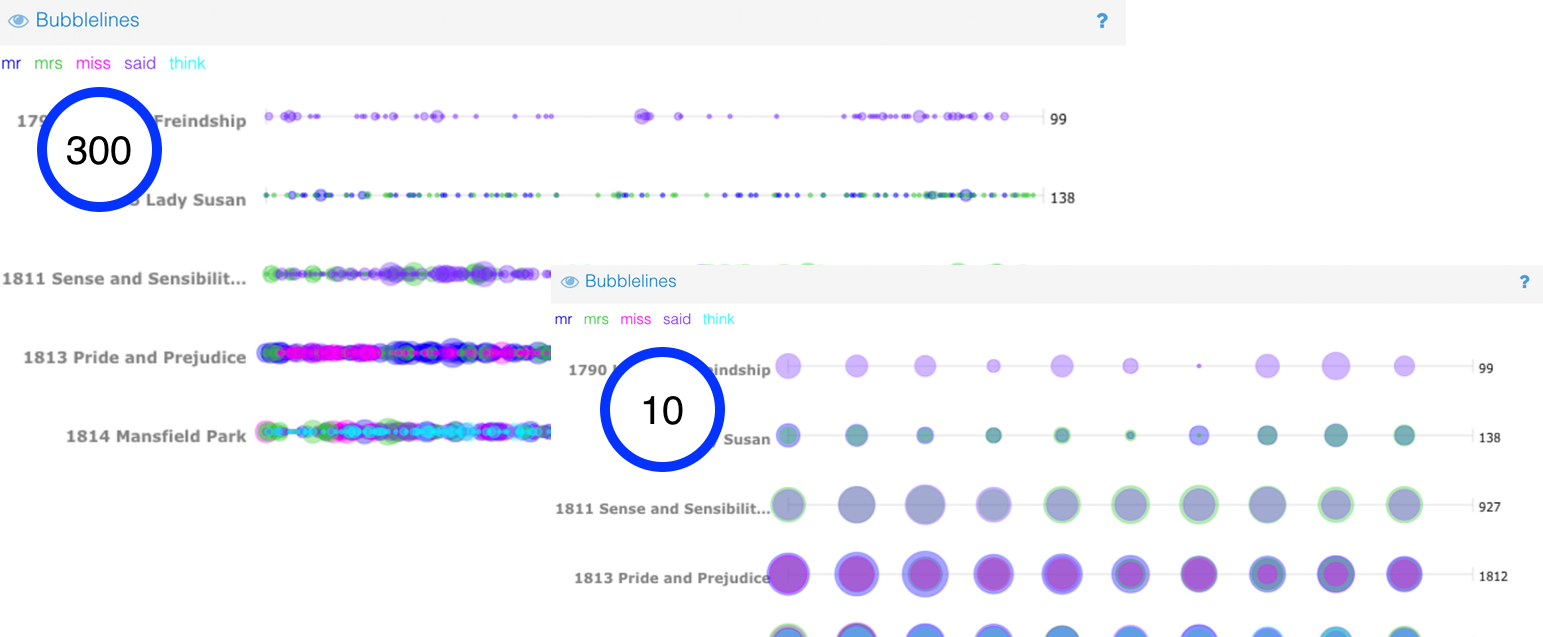Toggle the "mrs" legend term in the 300-segment panel

click(x=48, y=63)
